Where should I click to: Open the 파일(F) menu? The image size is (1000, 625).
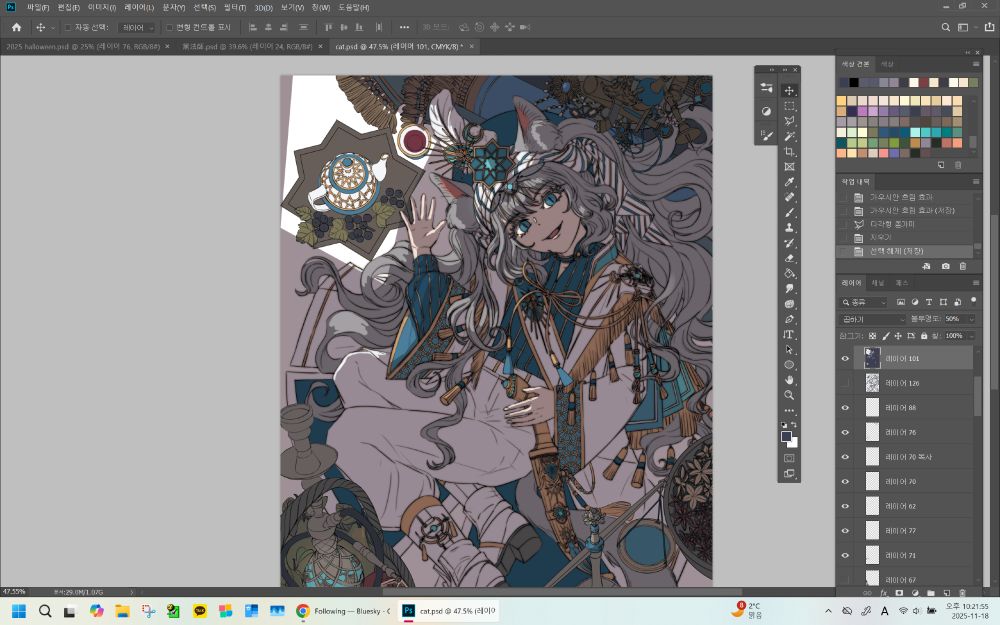coord(38,8)
